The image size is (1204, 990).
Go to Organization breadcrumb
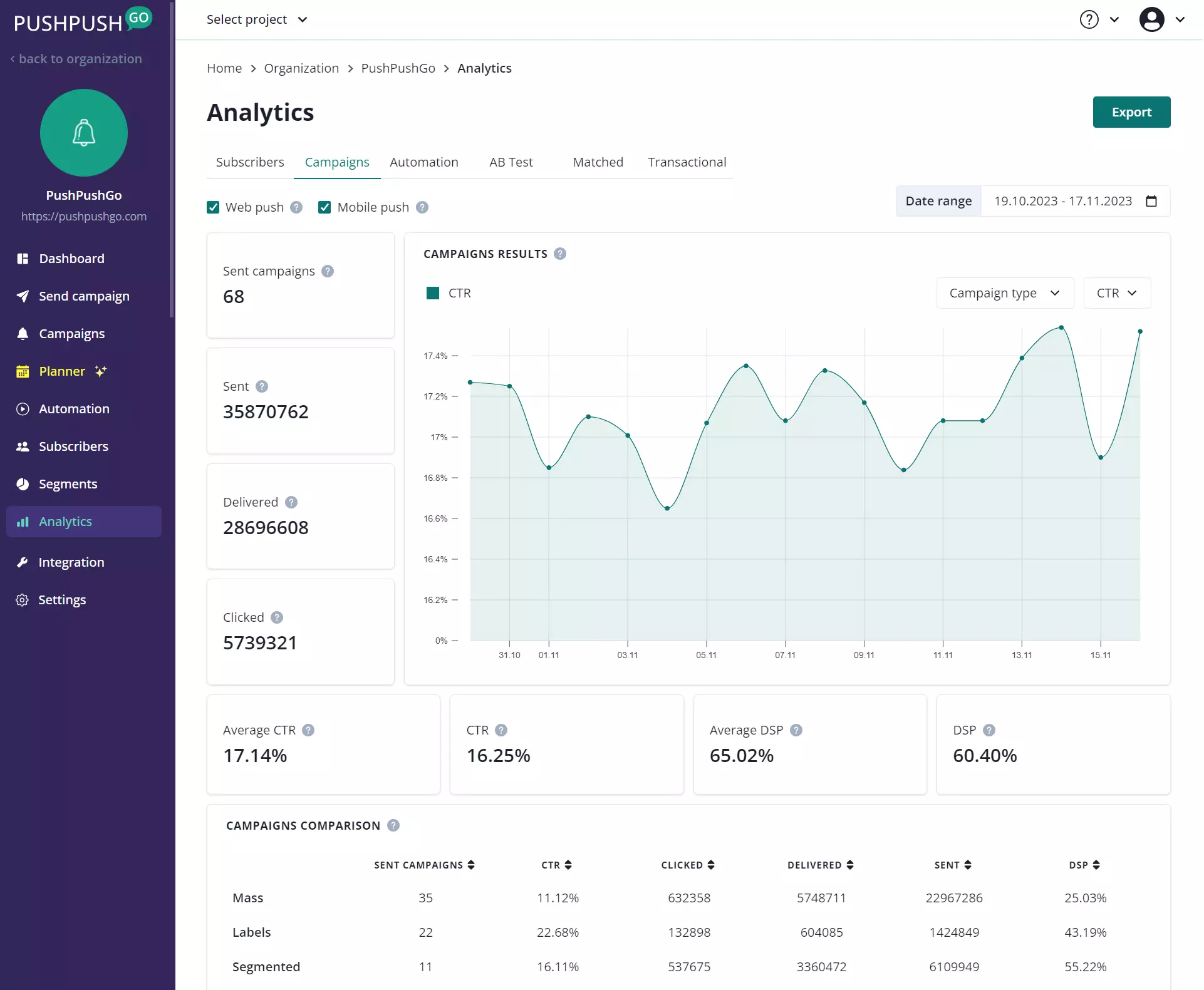coord(301,68)
